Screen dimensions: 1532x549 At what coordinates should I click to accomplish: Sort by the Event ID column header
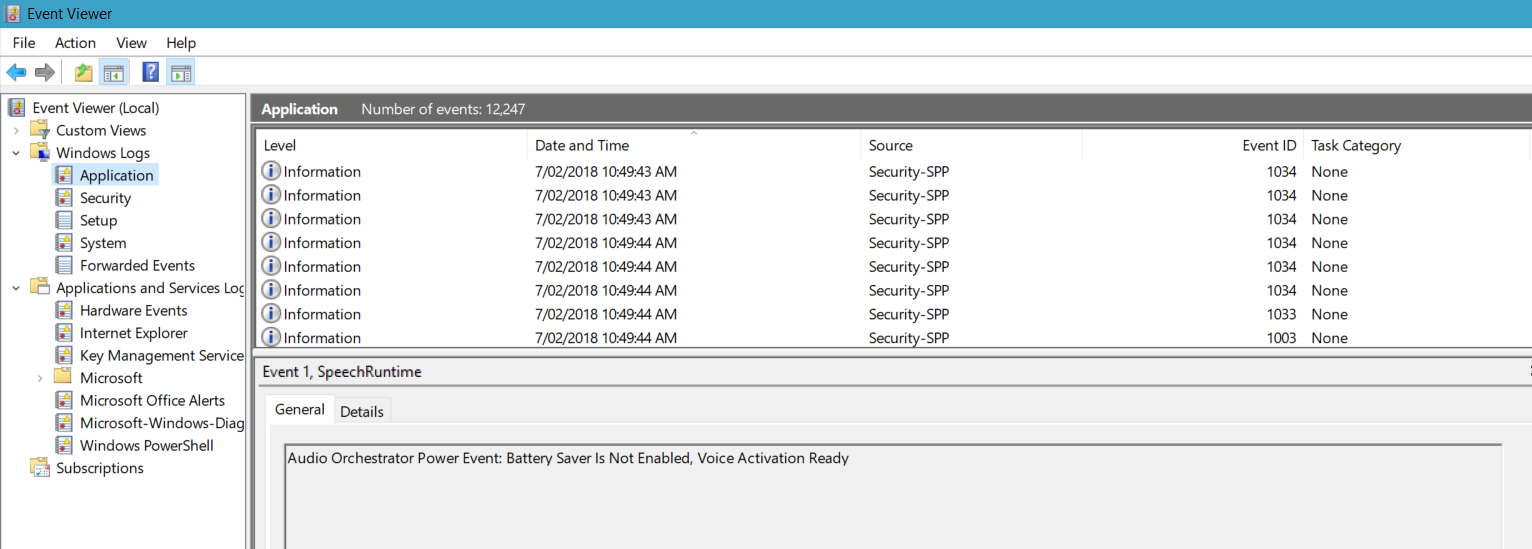coord(1193,145)
